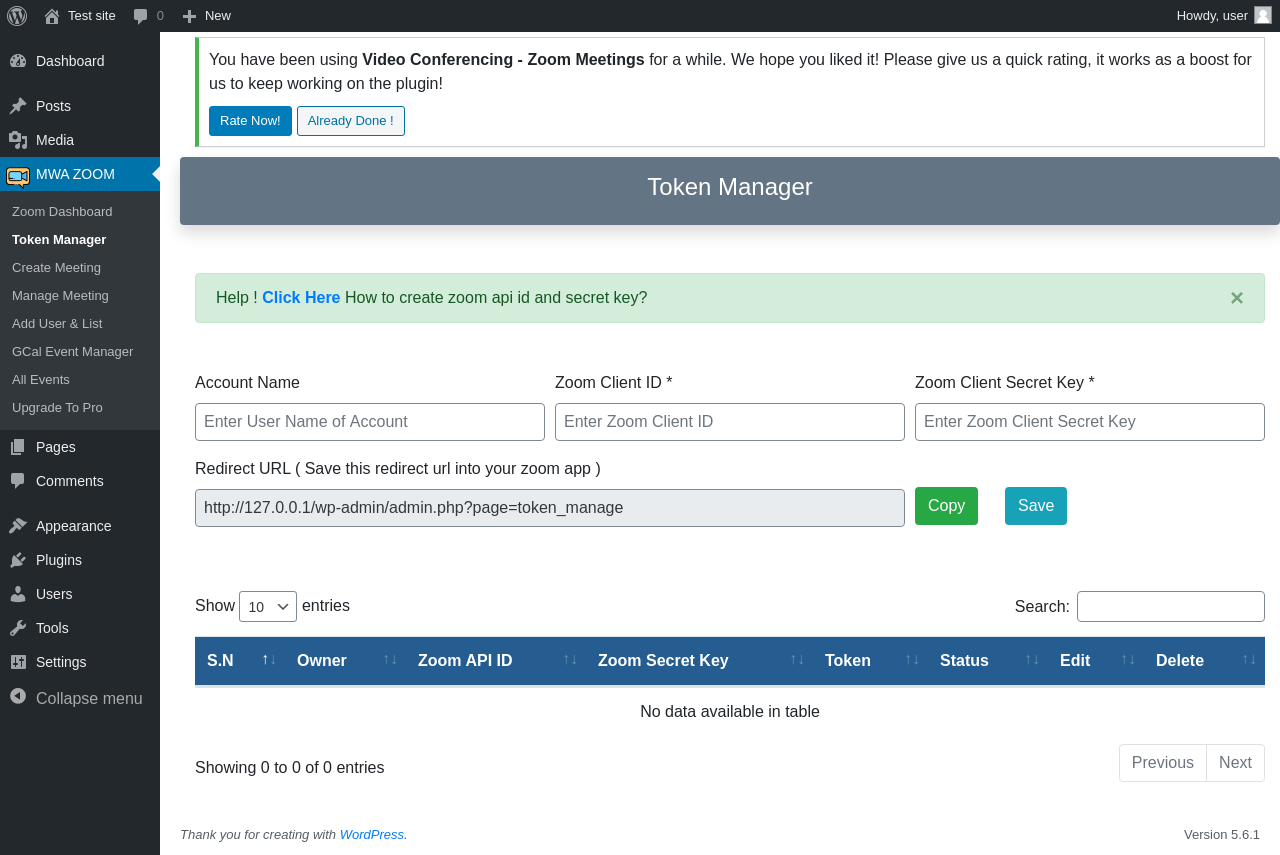1280x855 pixels.
Task: Click the Comments icon in sidebar
Action: click(18, 481)
